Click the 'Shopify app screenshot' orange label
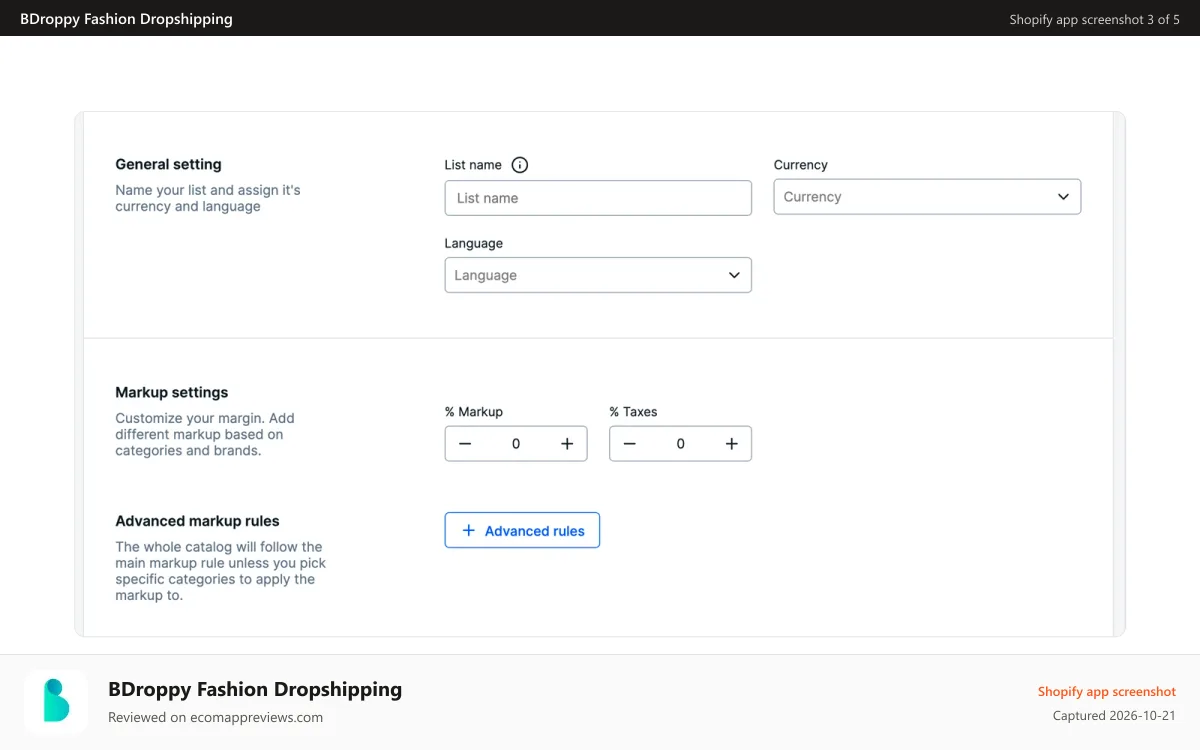This screenshot has width=1200, height=750. coord(1107,692)
